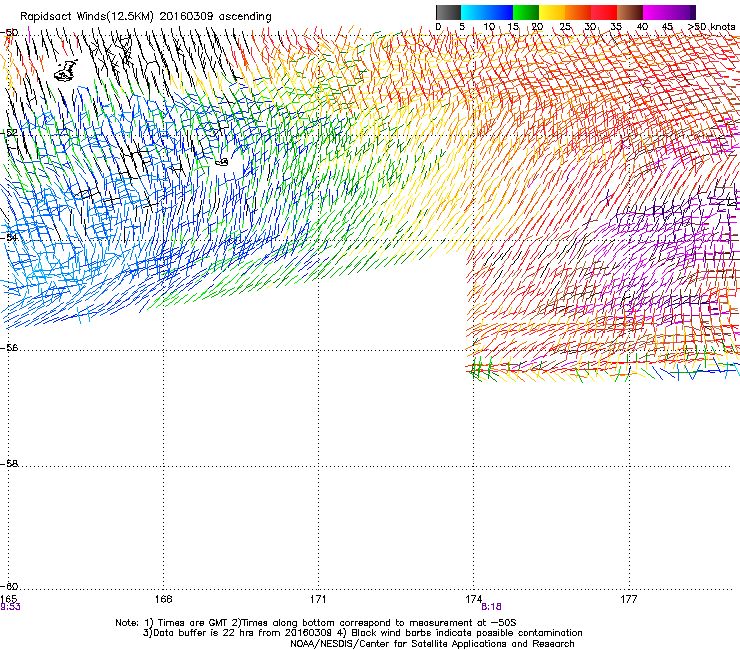Click the purple 9:53 pass time label
The image size is (740, 650).
pos(10,607)
